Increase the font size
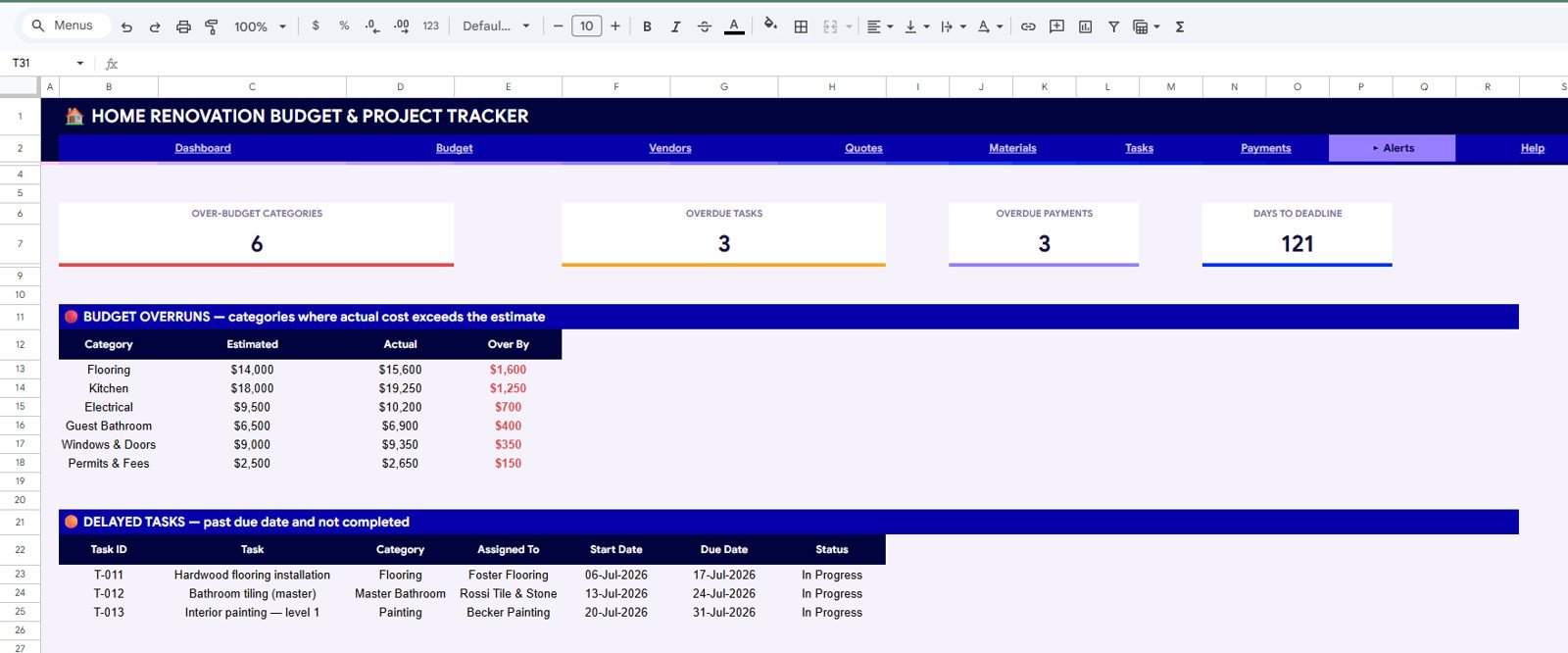Screen dimensions: 1568x653 click(615, 26)
